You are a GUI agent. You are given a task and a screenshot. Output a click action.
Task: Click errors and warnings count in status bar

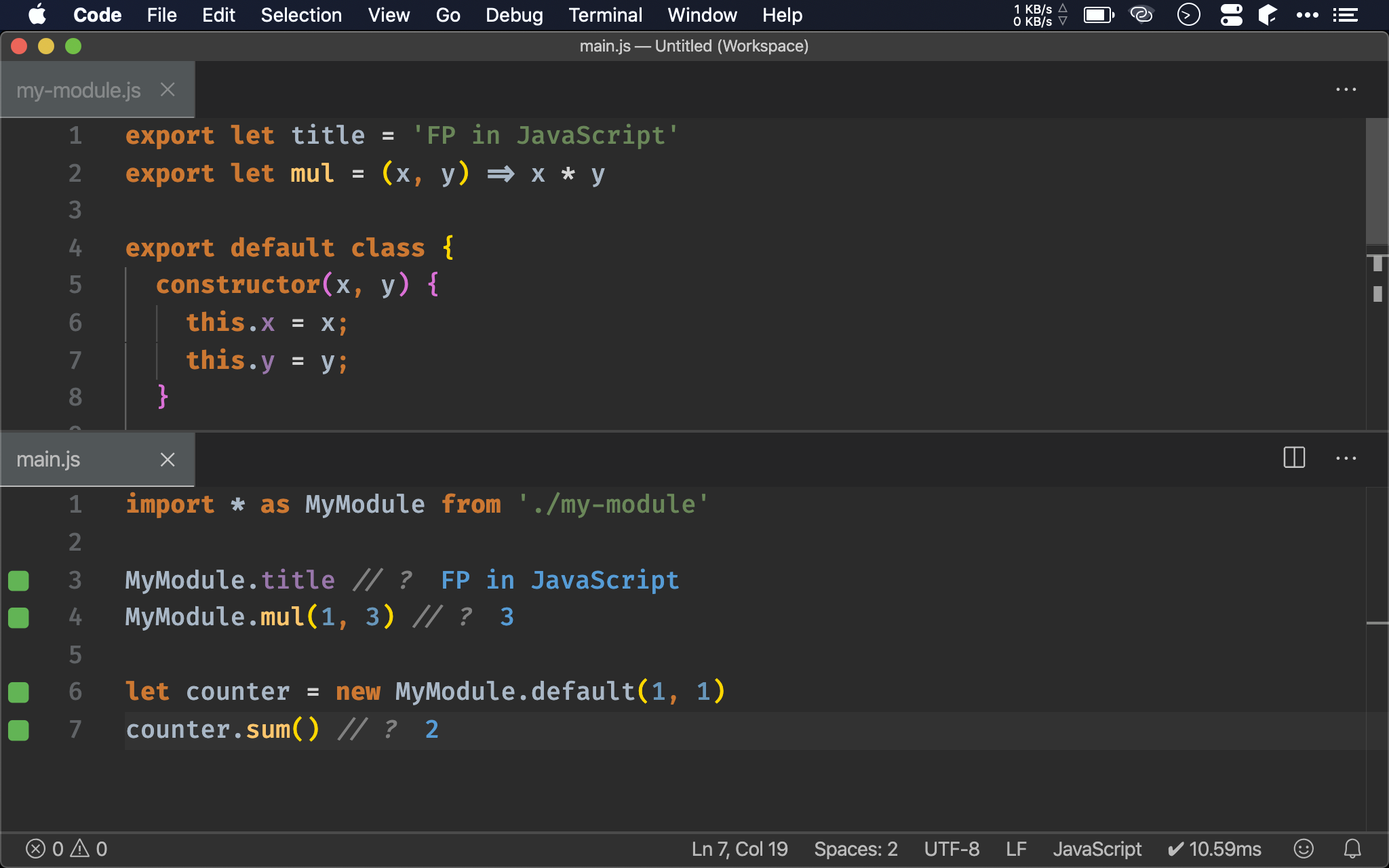click(66, 848)
